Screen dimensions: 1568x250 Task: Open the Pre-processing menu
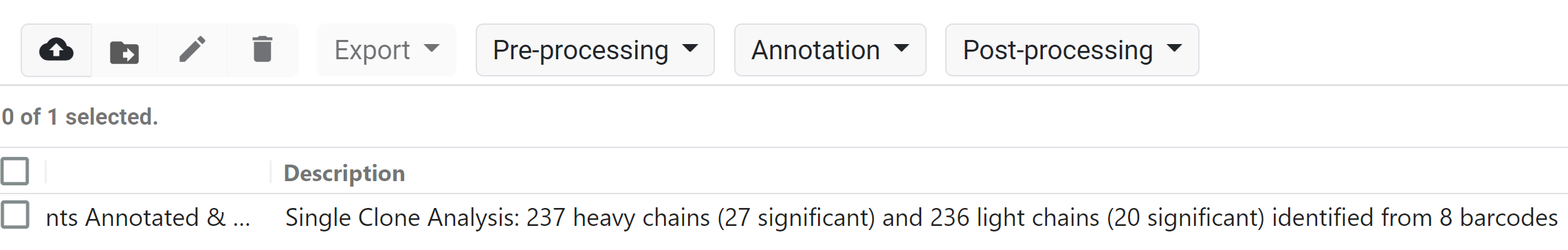pos(595,50)
